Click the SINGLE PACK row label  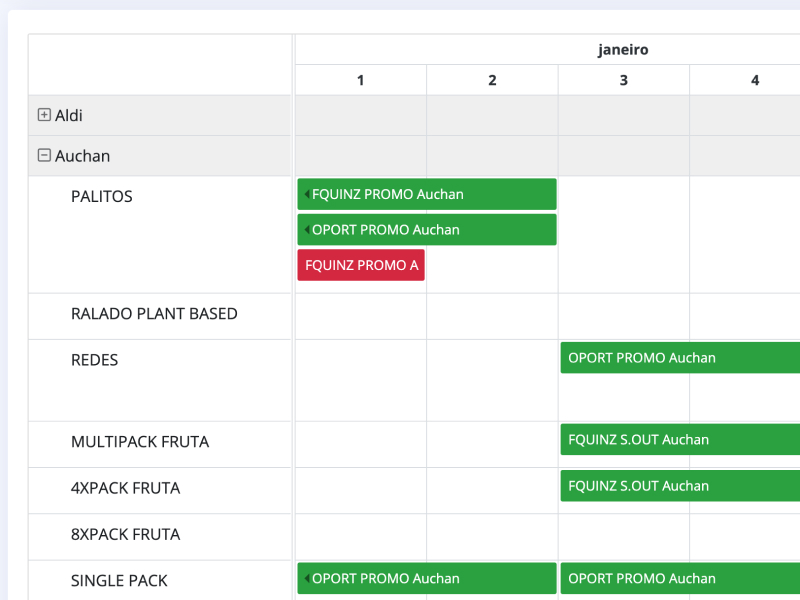(x=119, y=580)
